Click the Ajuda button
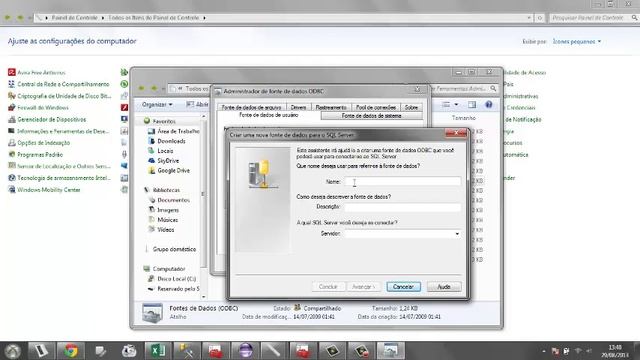The width and height of the screenshot is (640, 360). click(444, 287)
